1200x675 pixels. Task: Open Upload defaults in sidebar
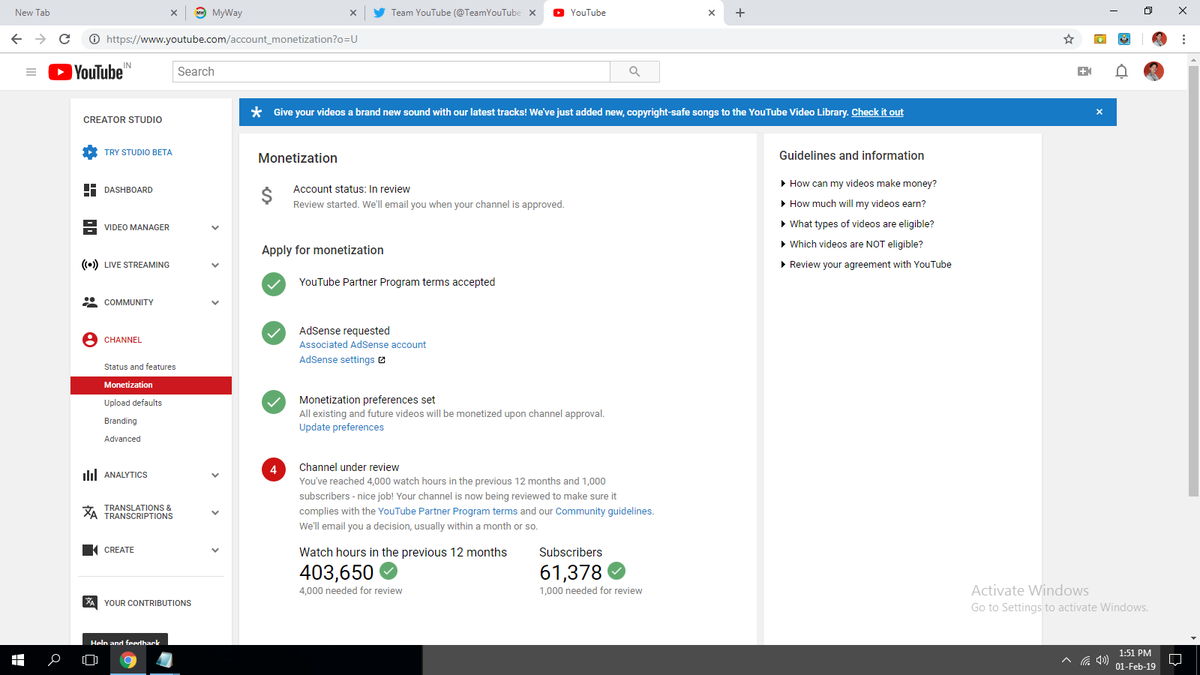click(133, 403)
